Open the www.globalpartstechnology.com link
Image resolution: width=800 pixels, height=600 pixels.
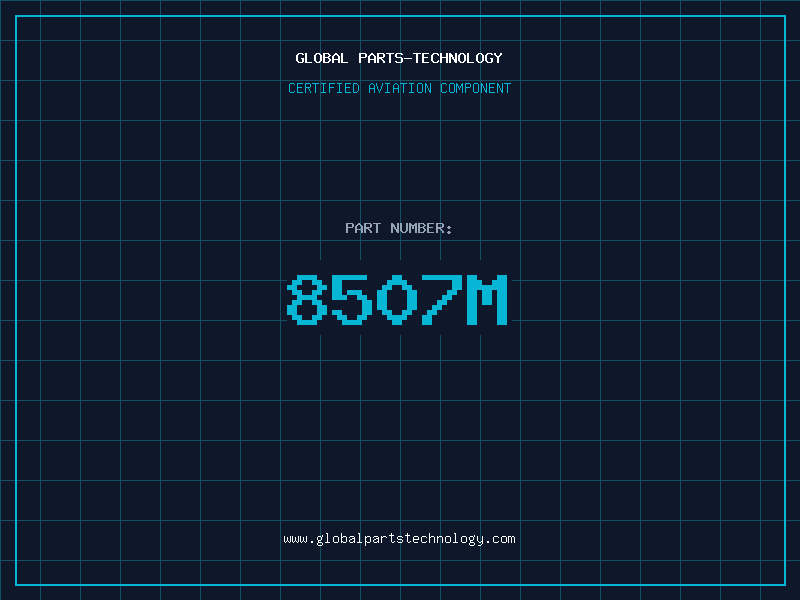399,539
